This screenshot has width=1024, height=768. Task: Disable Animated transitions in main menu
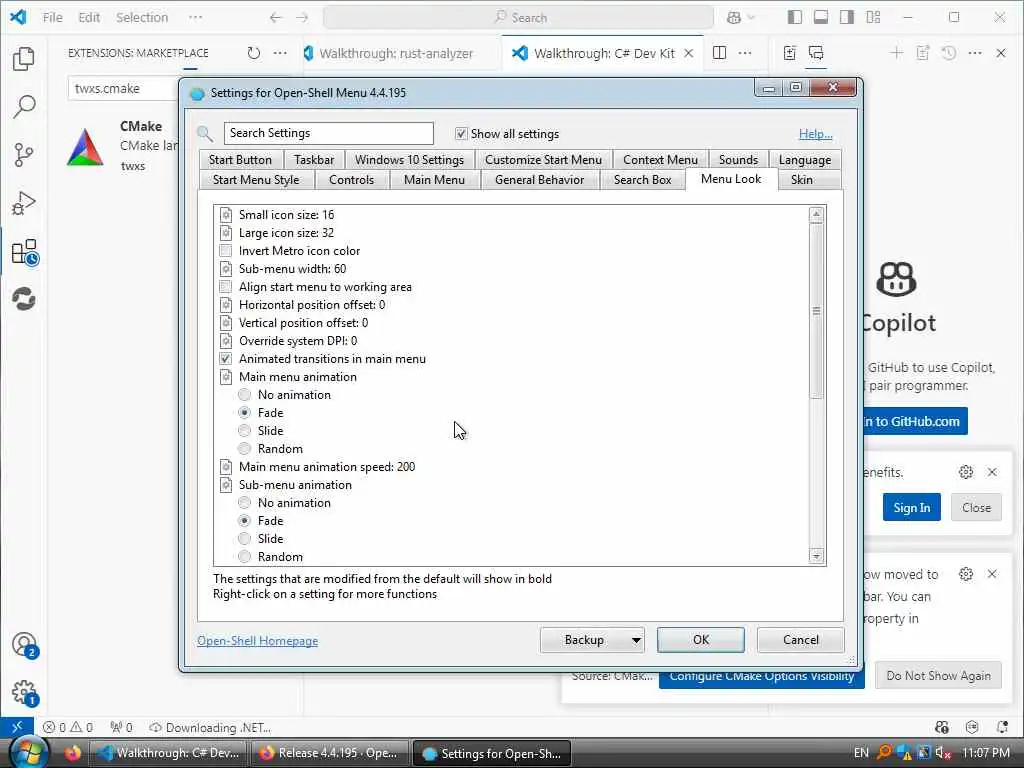point(225,359)
